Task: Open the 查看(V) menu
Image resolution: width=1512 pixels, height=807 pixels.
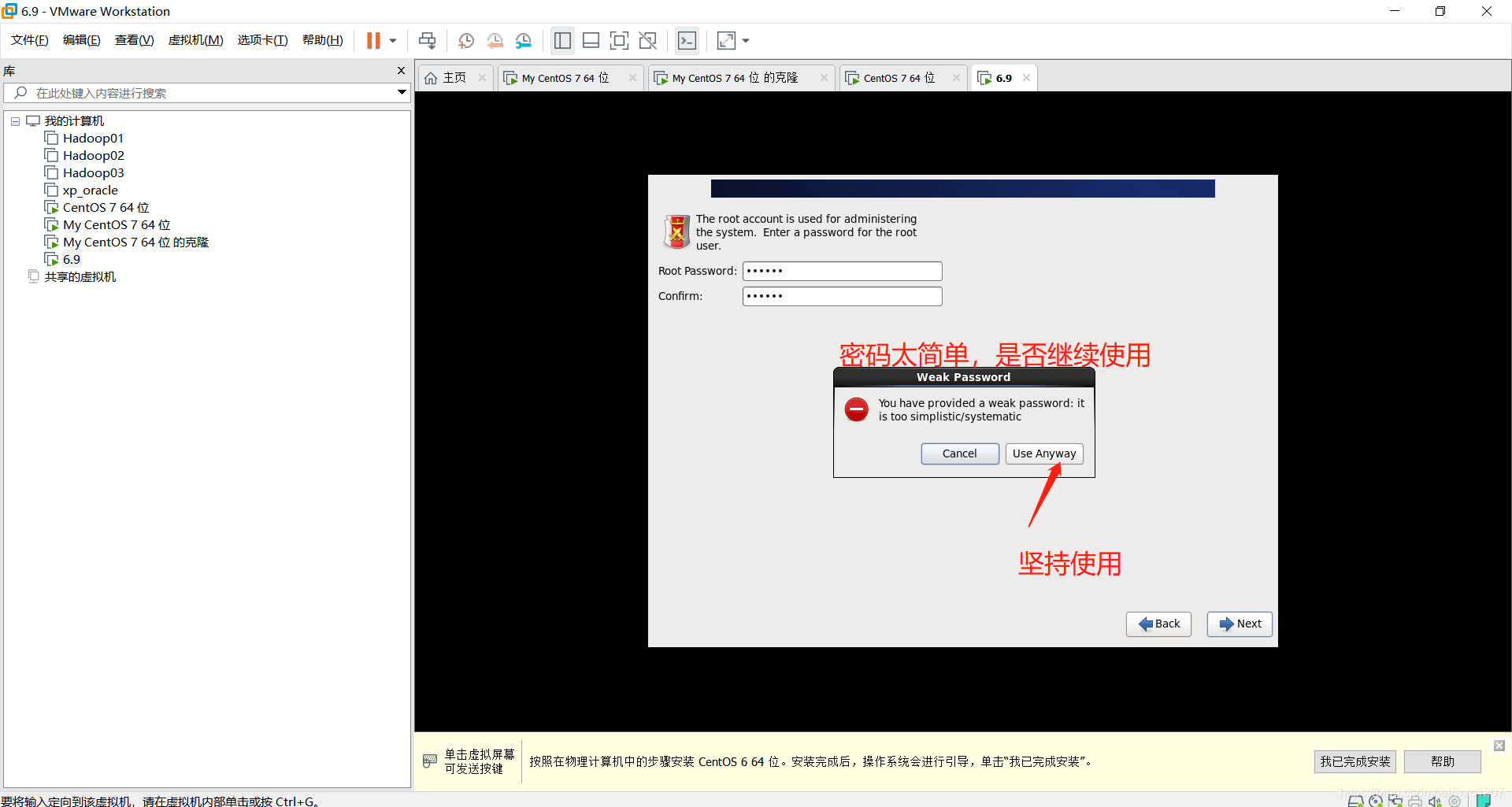Action: coord(135,40)
